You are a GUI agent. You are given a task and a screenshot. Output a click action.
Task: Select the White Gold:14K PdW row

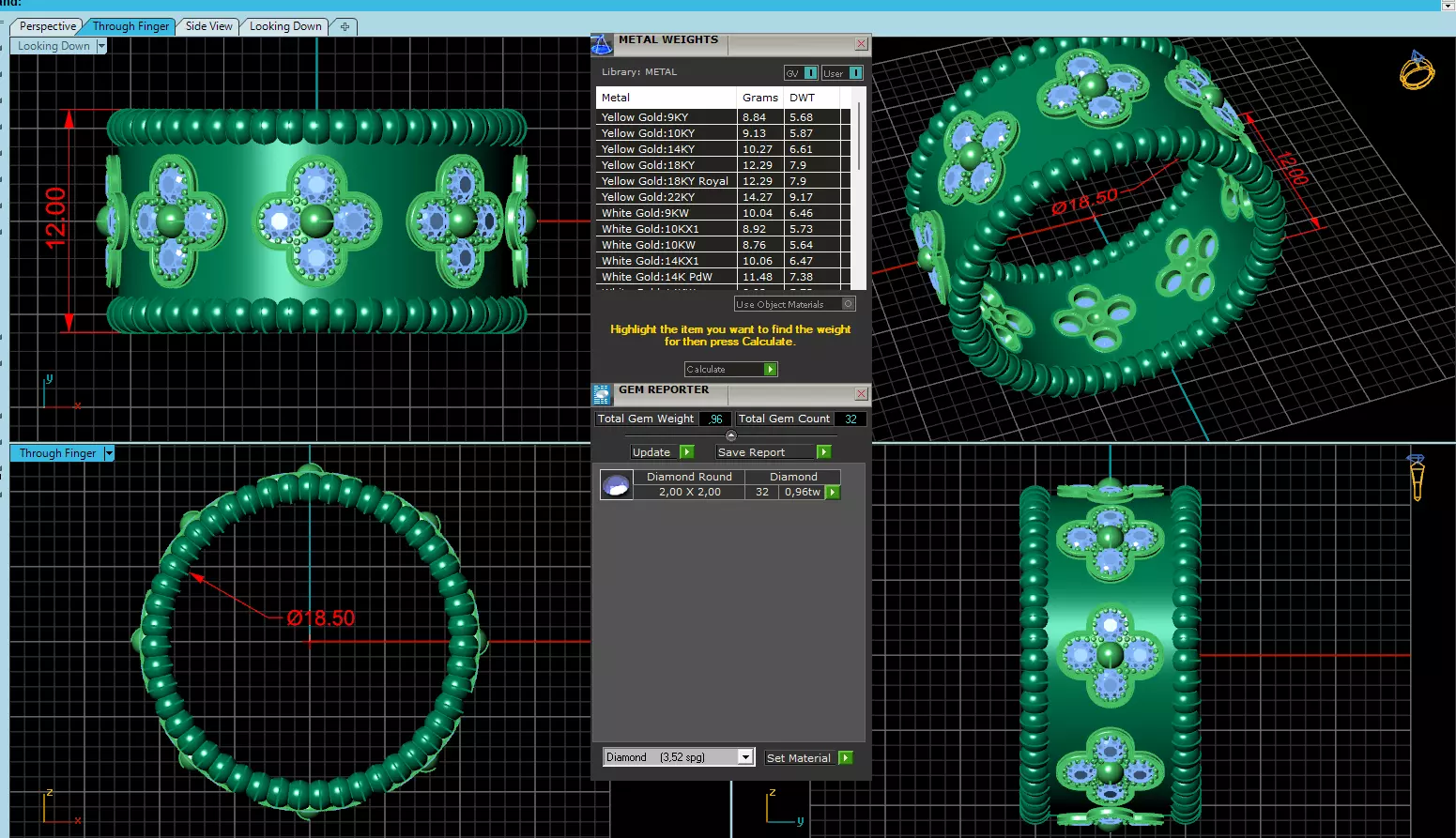coord(723,277)
